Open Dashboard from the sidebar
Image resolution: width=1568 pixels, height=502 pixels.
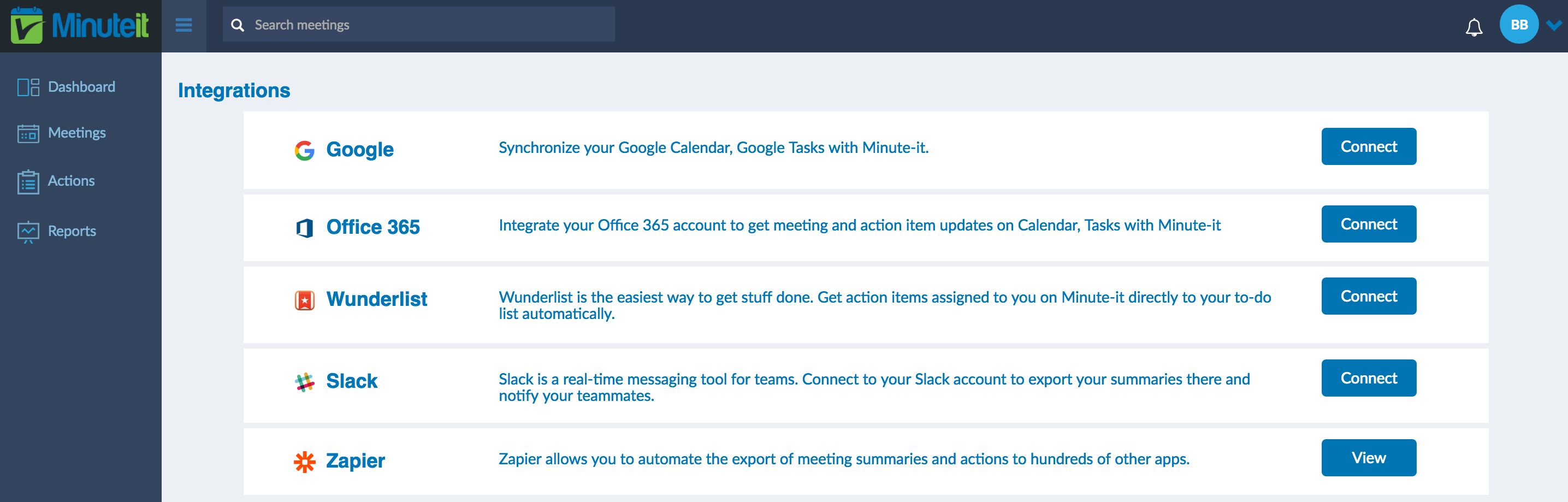point(81,87)
